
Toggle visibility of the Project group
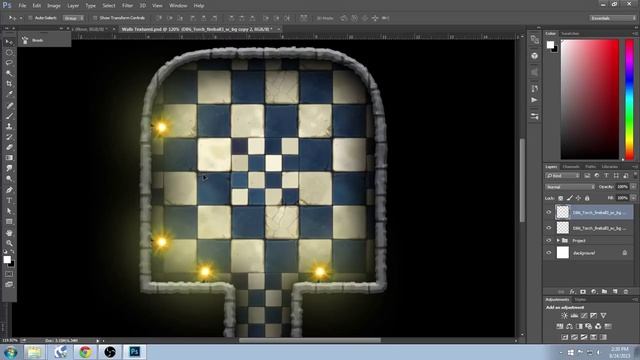point(549,241)
